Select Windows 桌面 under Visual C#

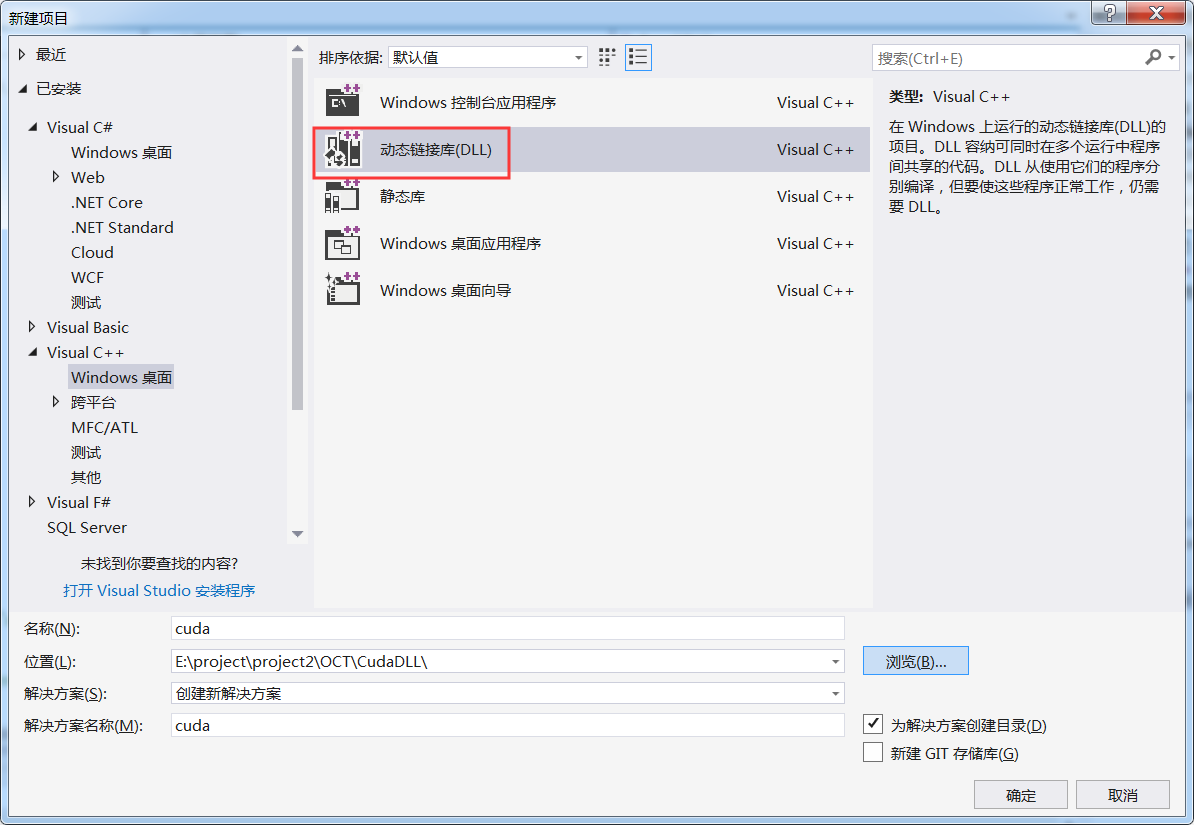point(121,152)
